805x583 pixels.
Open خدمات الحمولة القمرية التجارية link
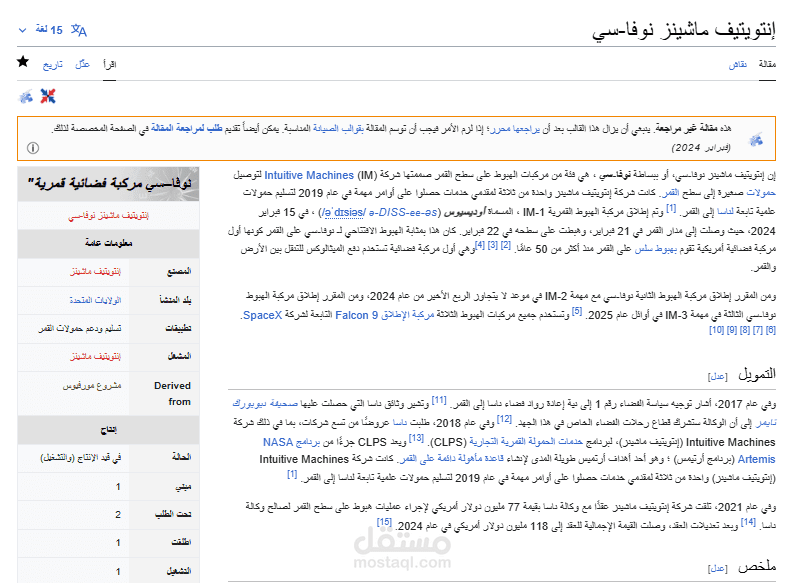[x=526, y=442]
